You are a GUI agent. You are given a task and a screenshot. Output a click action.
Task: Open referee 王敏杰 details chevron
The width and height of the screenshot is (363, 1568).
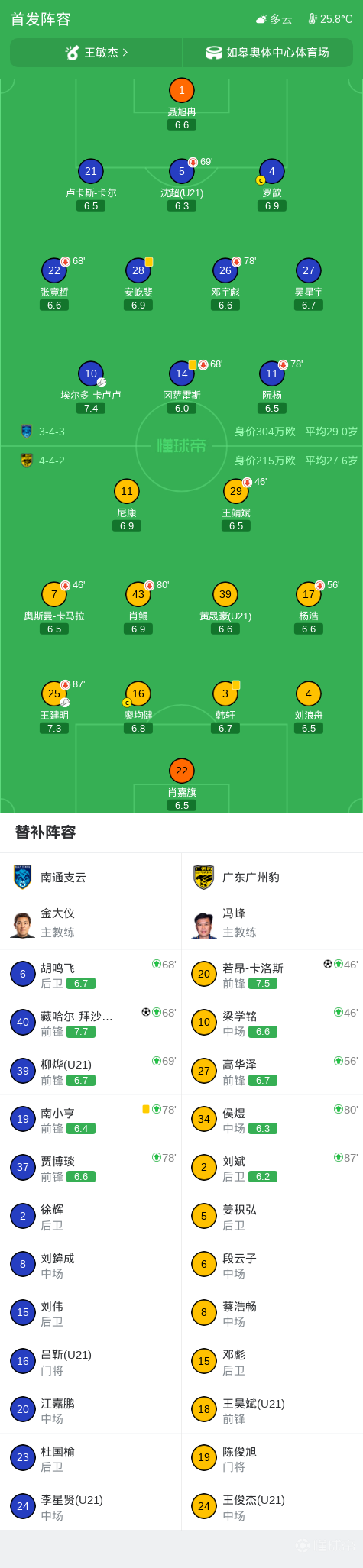coord(125,52)
